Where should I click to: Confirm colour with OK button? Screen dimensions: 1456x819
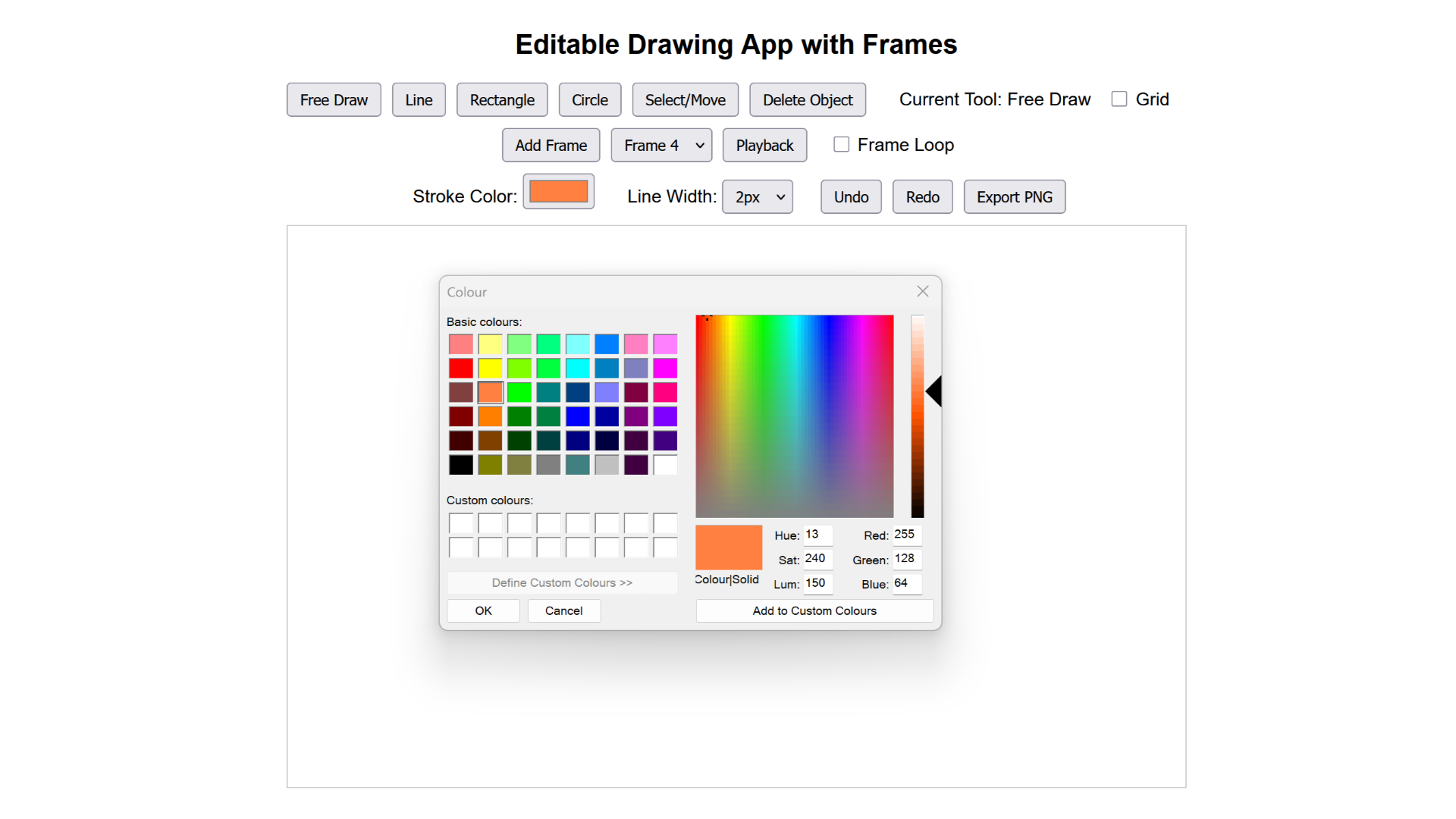[x=483, y=611]
